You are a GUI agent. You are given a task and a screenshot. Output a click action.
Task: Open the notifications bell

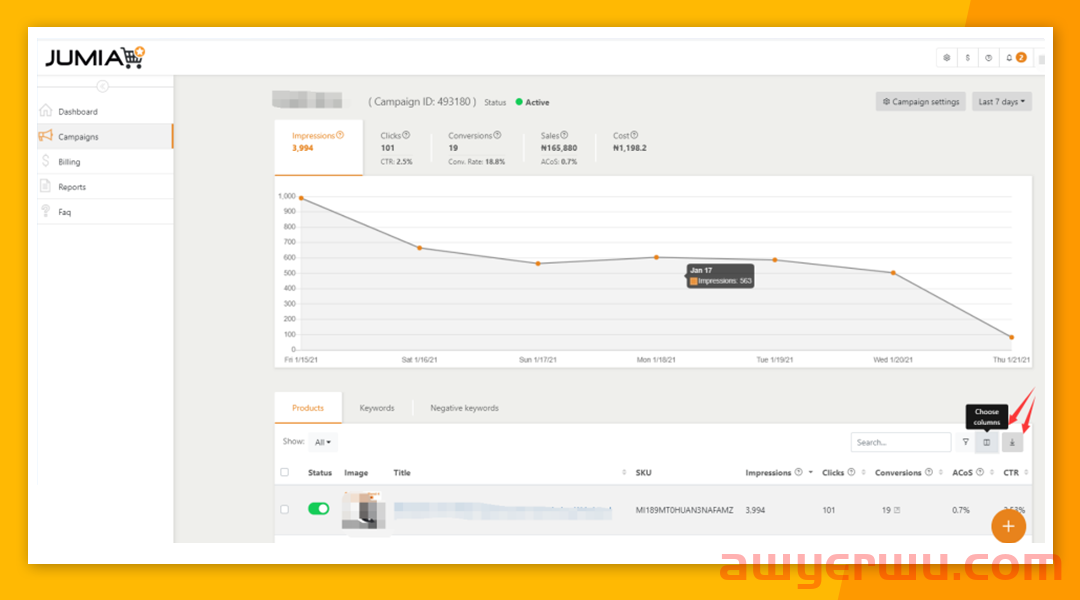[1009, 58]
